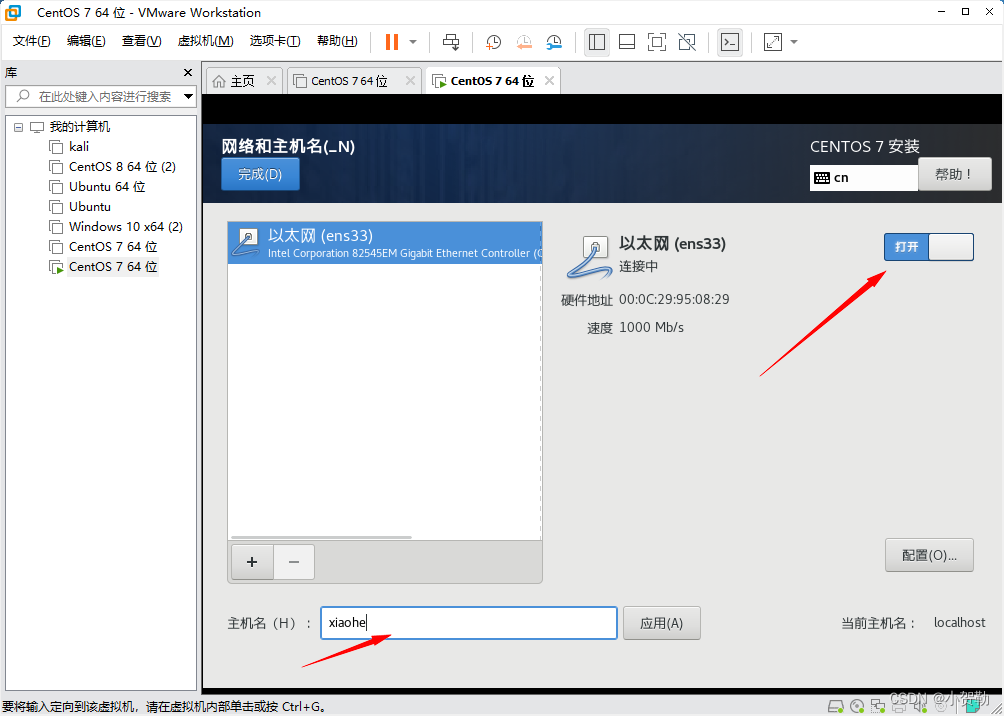The height and width of the screenshot is (716, 1004).
Task: Click the hardware address 00:0C:29:95:08:29
Action: [x=674, y=299]
